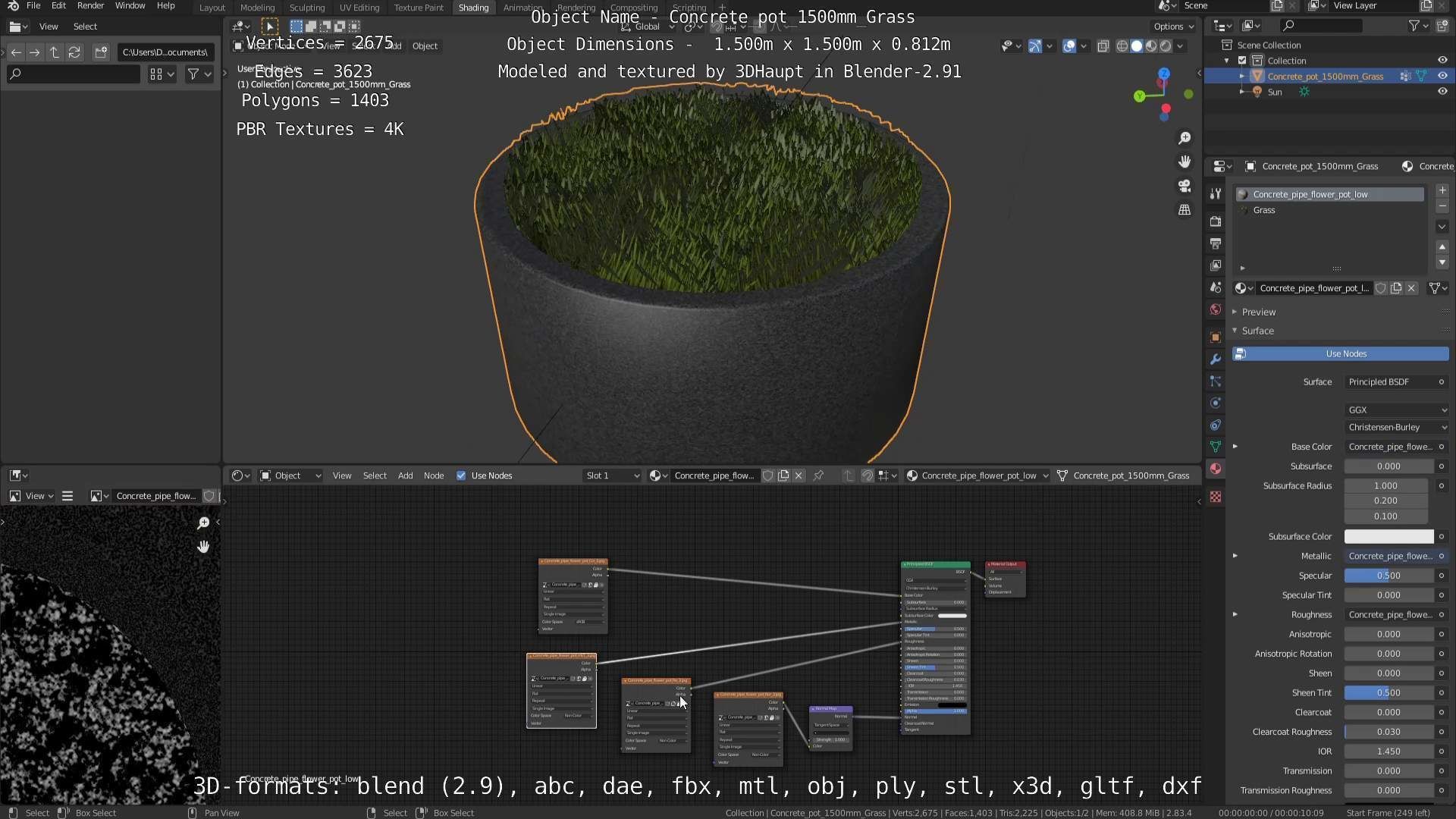The width and height of the screenshot is (1456, 819).
Task: Open the Slot 1 dropdown
Action: [611, 475]
